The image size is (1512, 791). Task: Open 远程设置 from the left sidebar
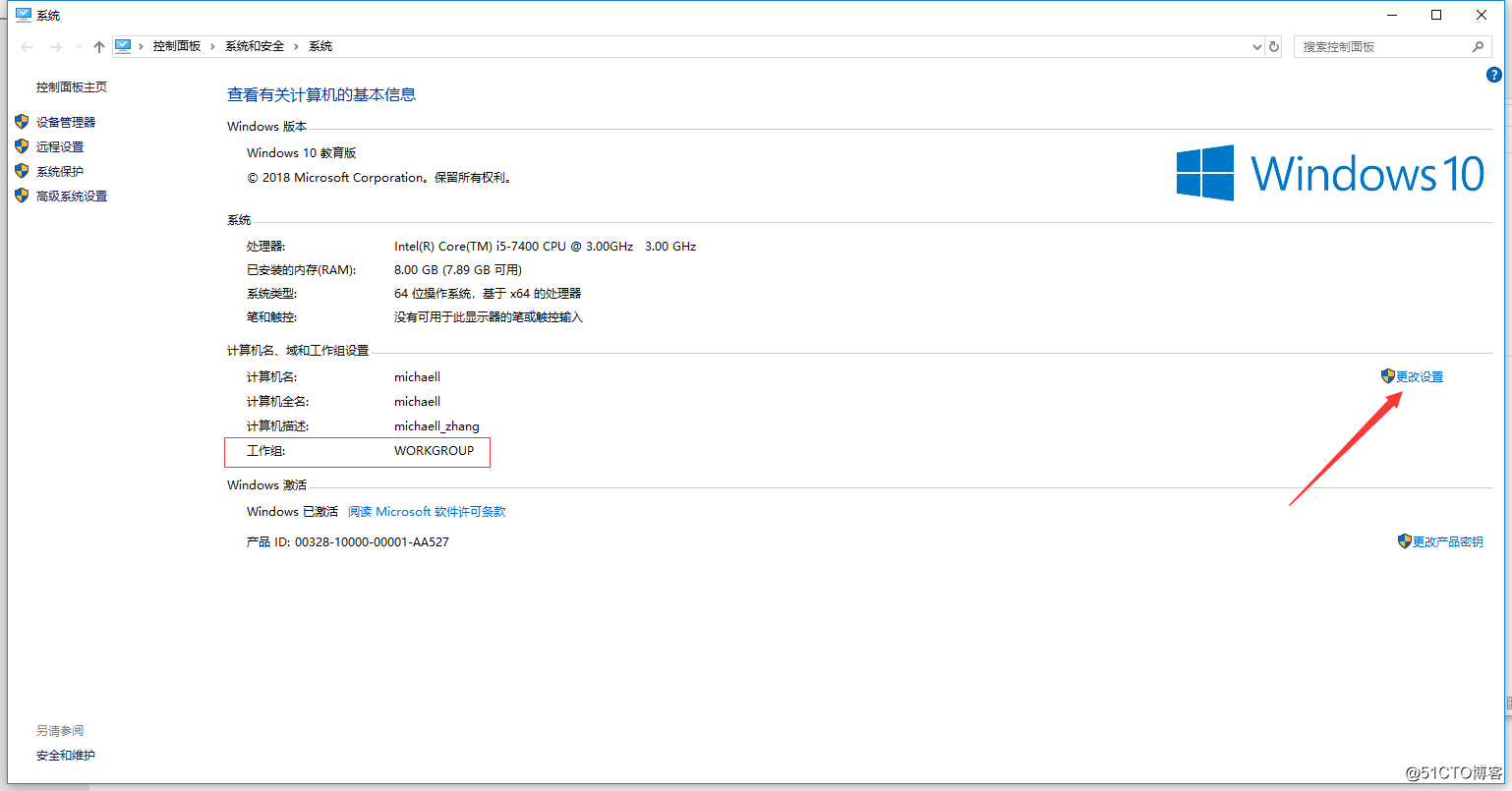tap(60, 146)
